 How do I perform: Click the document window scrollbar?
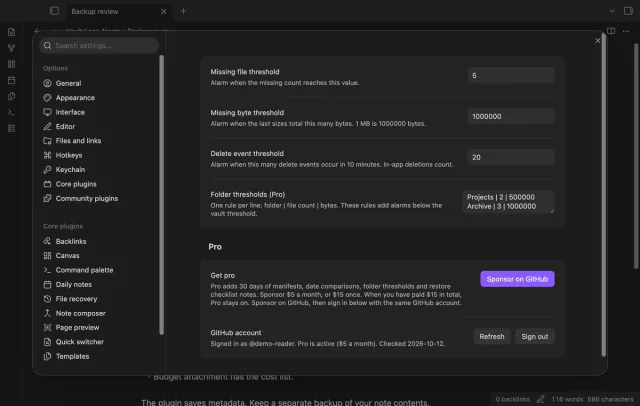(636, 155)
